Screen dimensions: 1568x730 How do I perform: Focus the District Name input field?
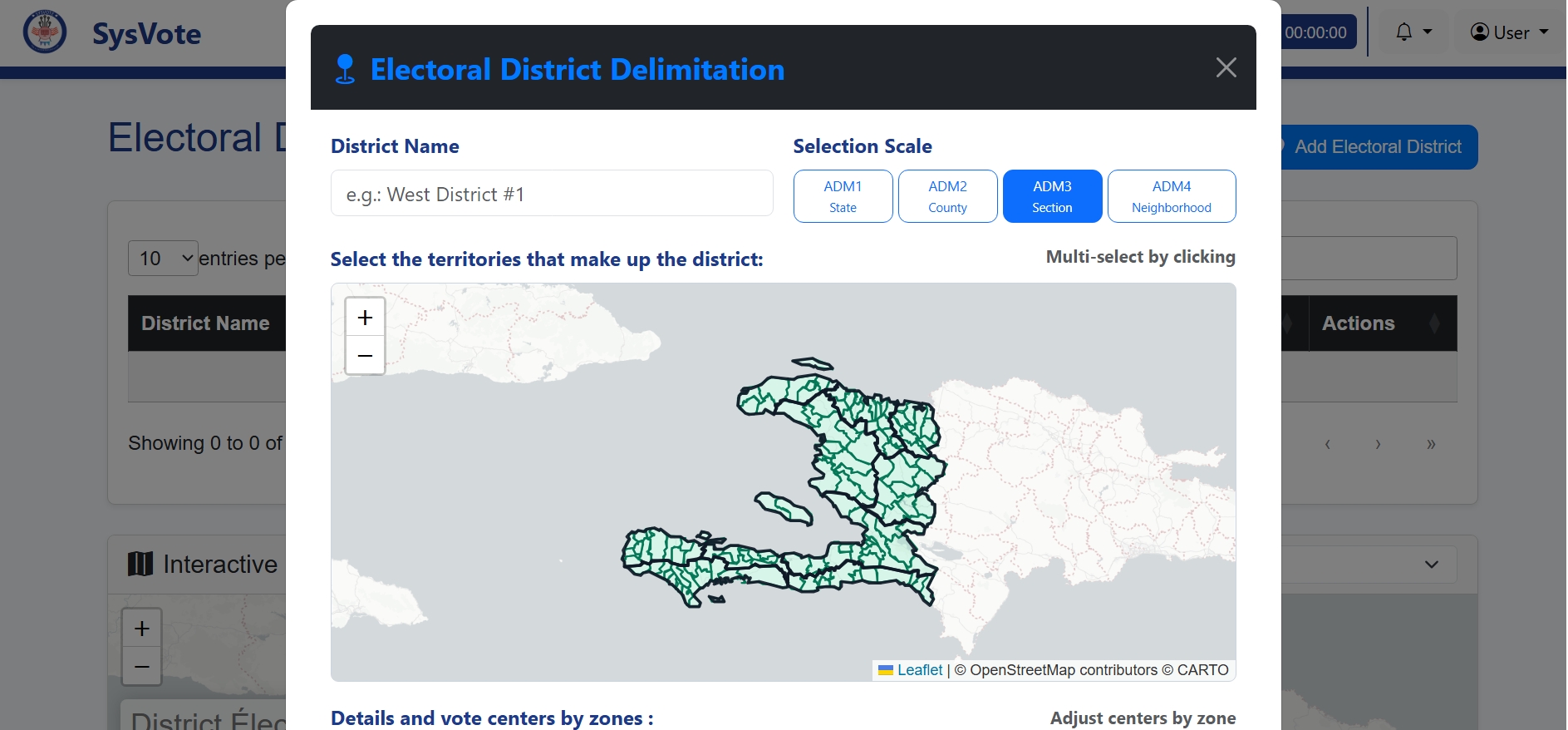(x=552, y=193)
